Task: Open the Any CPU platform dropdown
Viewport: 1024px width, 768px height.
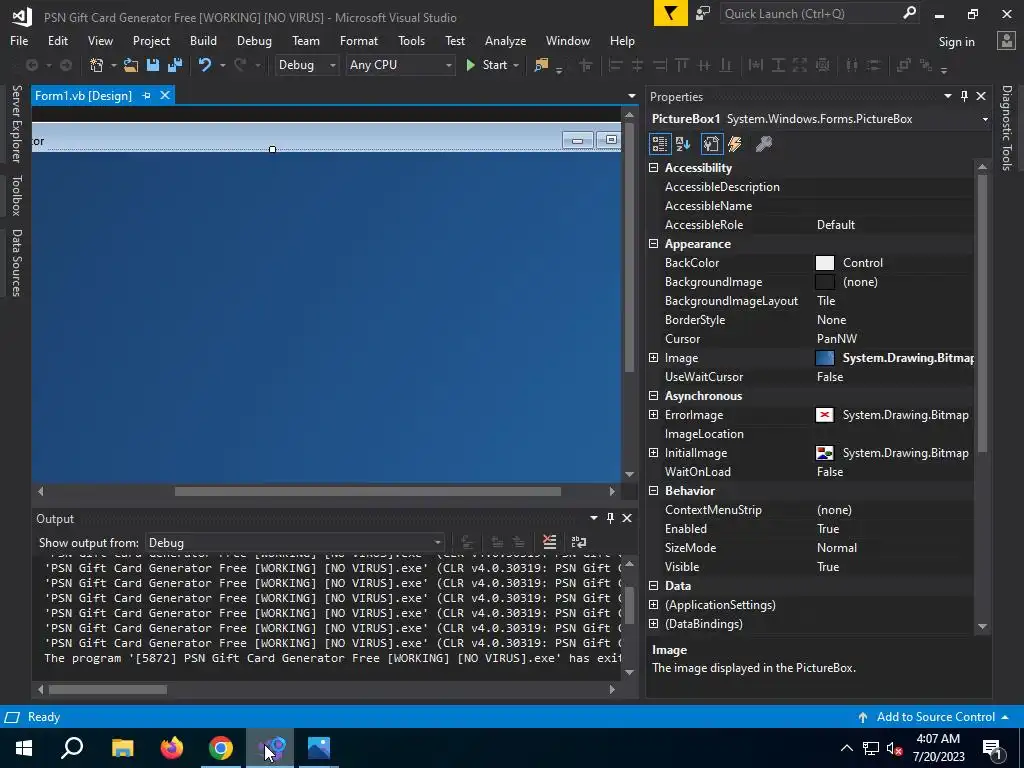Action: [x=400, y=65]
